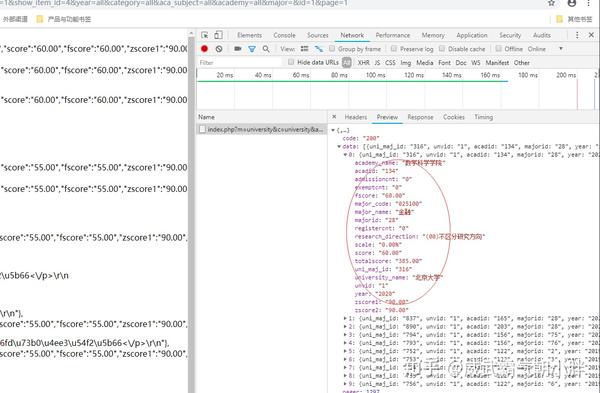Screen dimensions: 600x393
Task: Open the Application tab
Action: (472, 35)
